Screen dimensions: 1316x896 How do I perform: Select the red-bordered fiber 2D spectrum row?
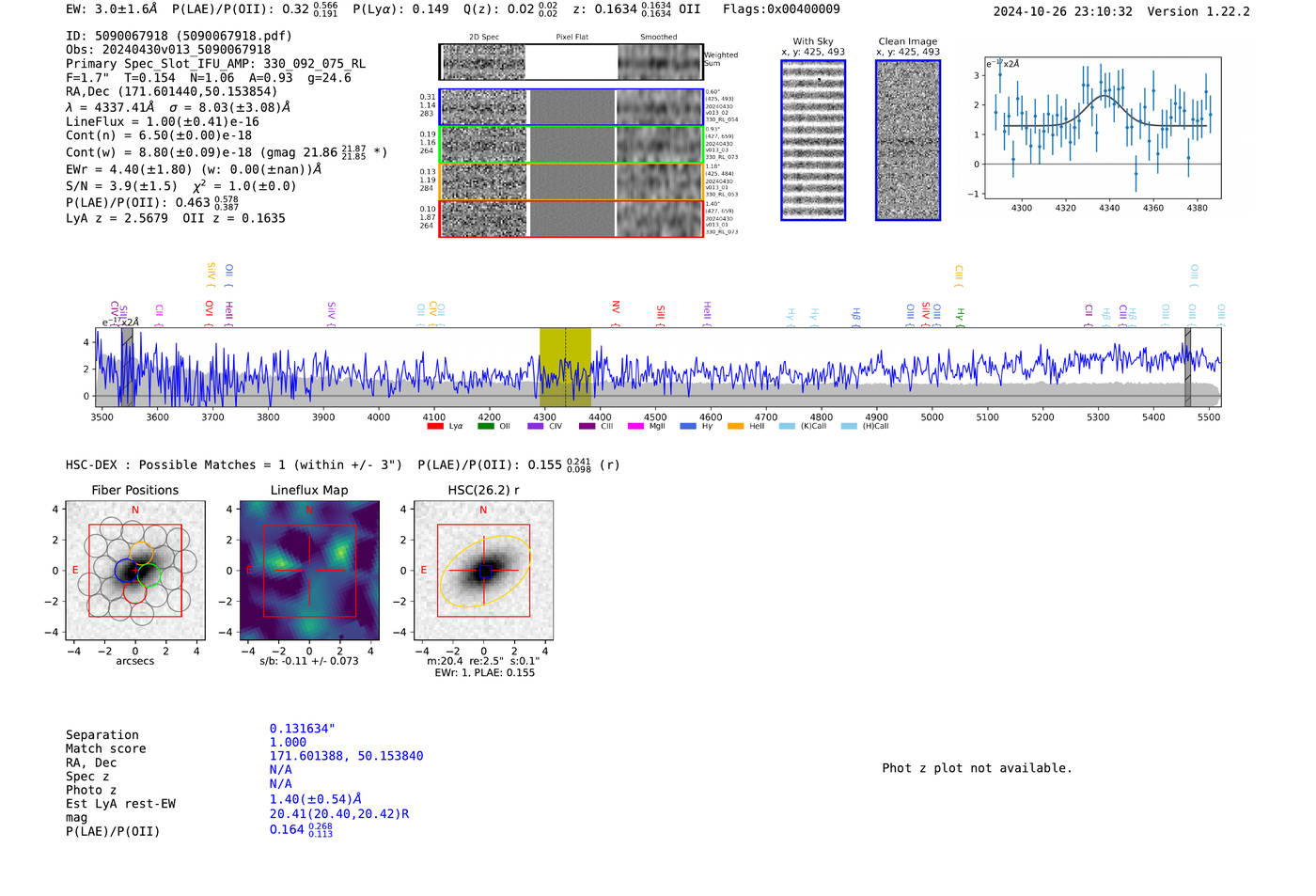click(571, 218)
